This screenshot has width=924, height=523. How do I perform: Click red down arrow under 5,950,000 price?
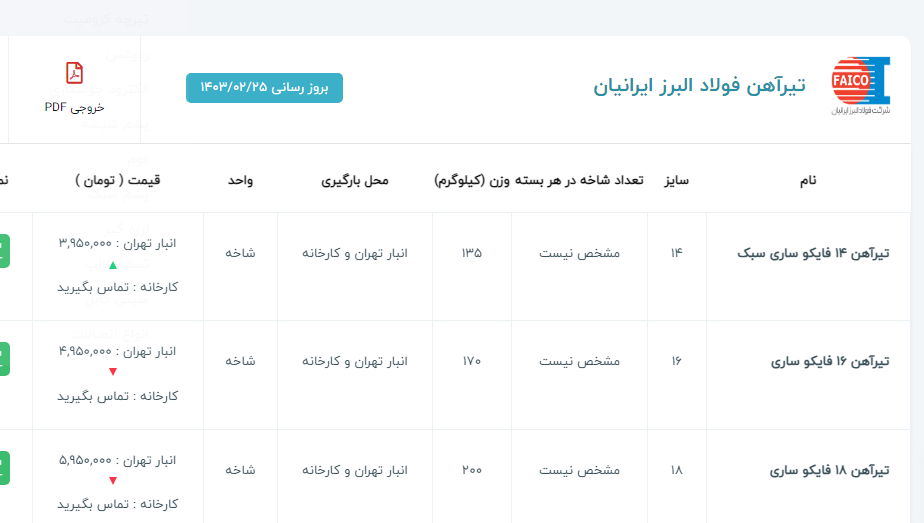(113, 481)
